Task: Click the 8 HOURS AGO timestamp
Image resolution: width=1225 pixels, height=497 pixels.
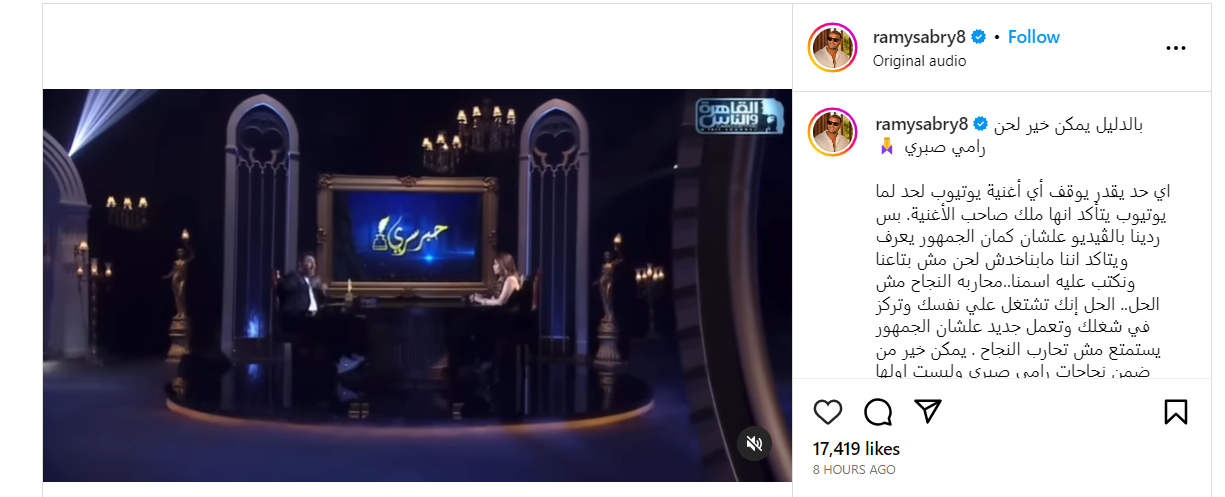Action: 854,469
